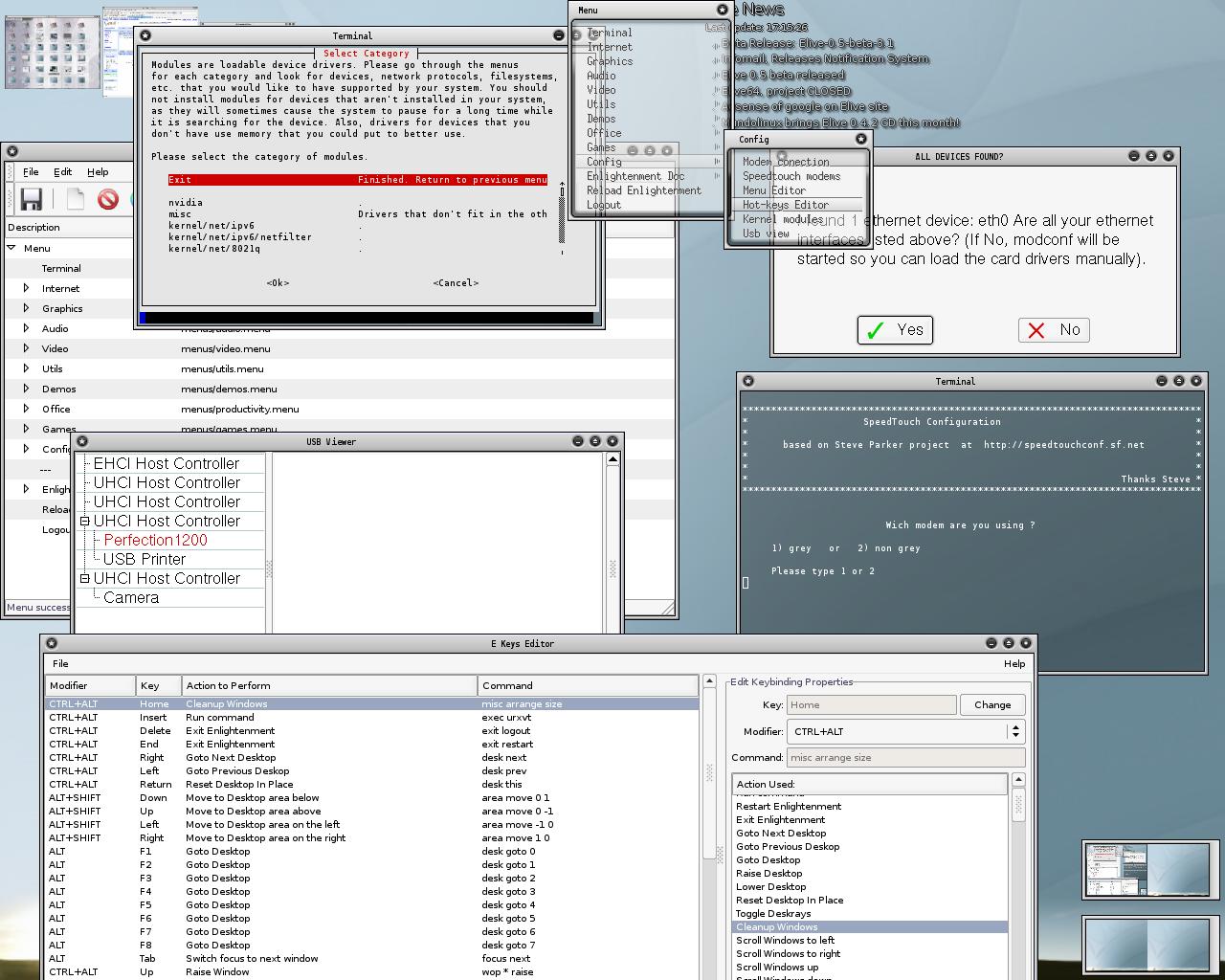Select Camera device in USB Viewer

pos(131,598)
